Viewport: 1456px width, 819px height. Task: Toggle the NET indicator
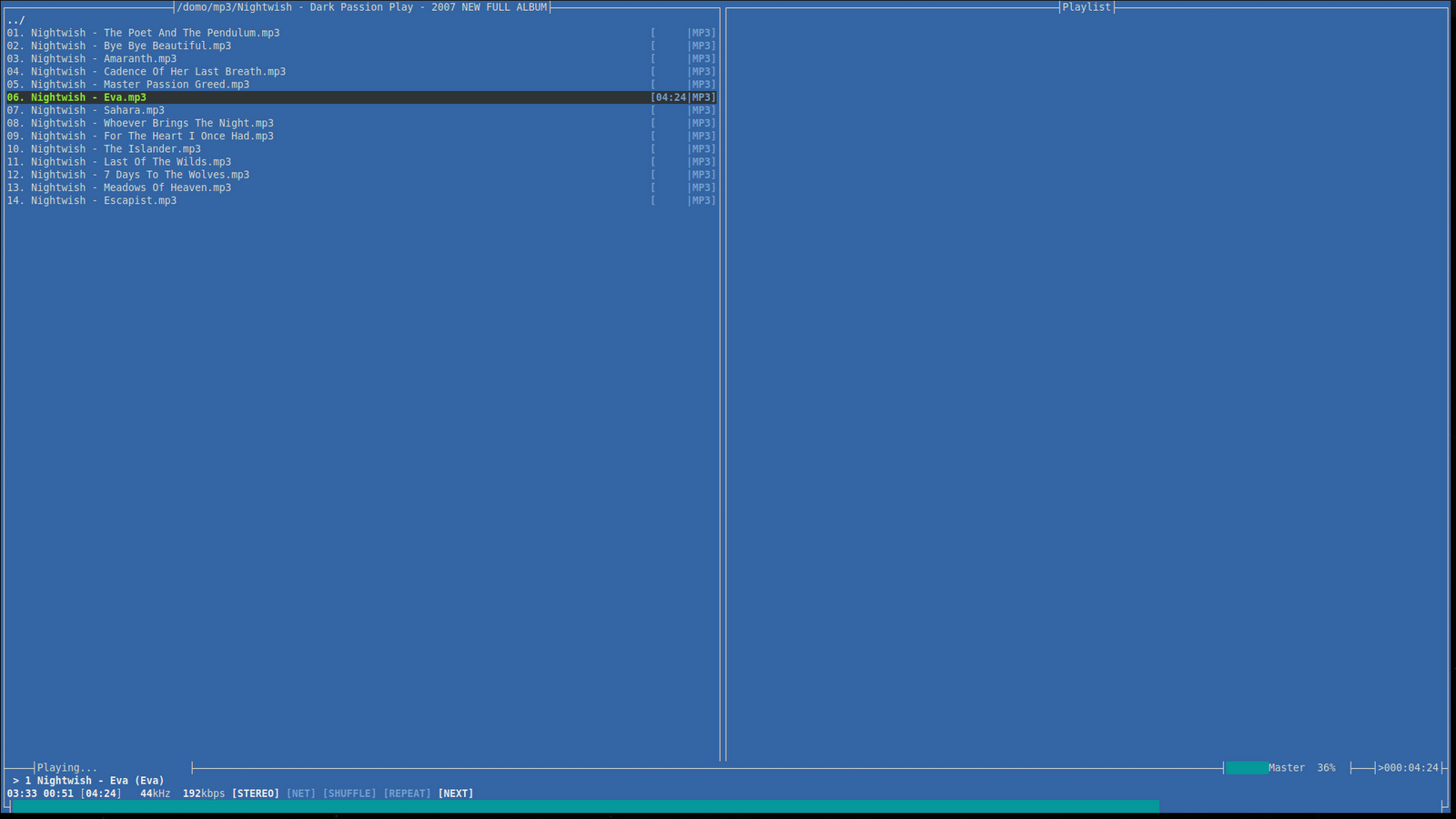[x=301, y=794]
